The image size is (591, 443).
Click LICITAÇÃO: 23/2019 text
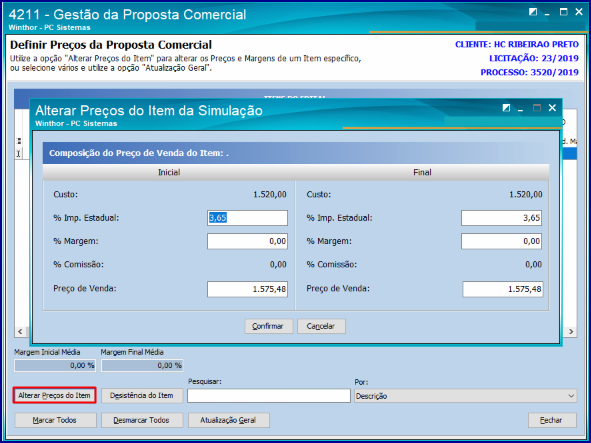(x=534, y=58)
